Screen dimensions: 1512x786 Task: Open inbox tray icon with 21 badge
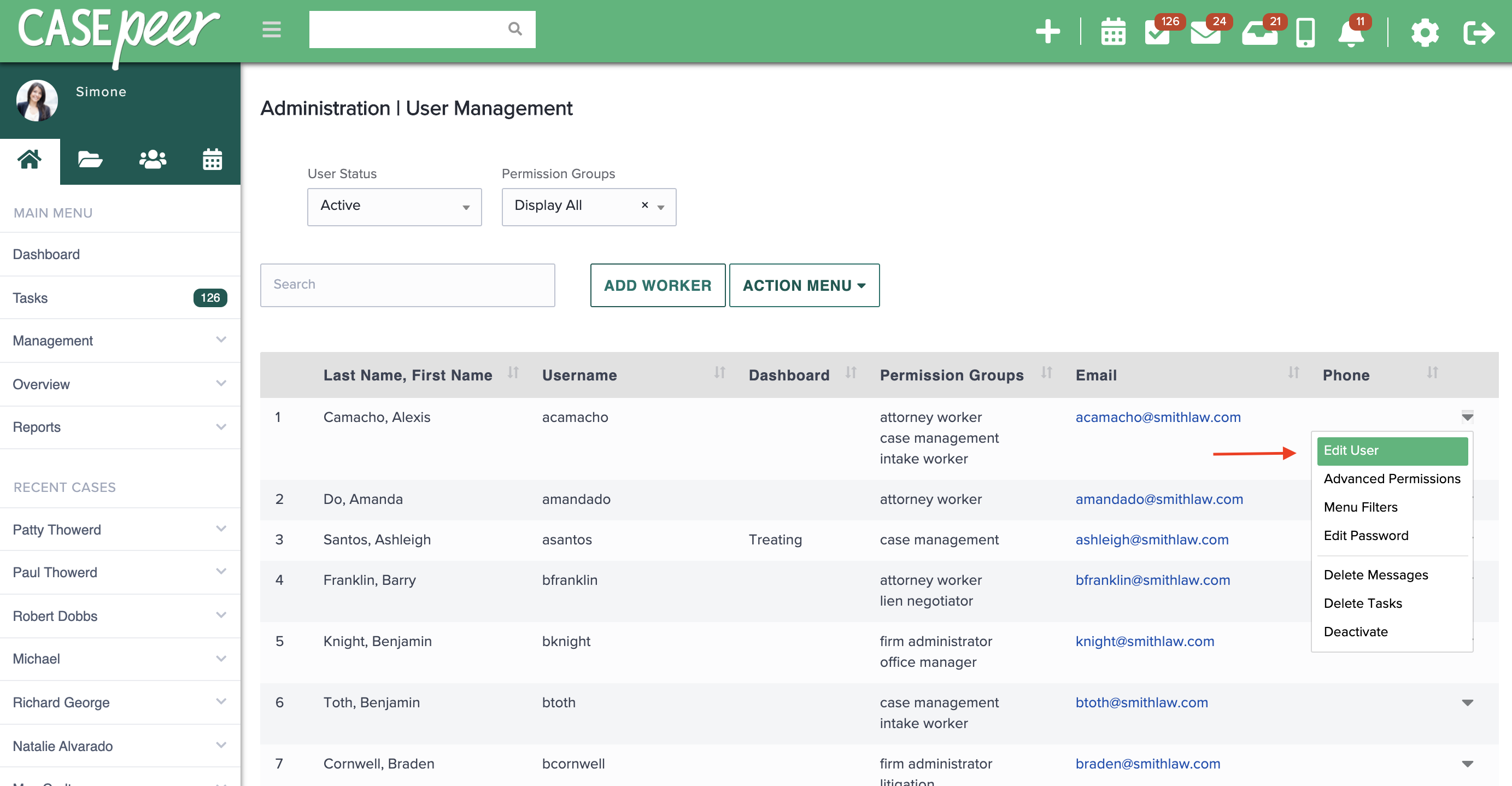click(1259, 32)
